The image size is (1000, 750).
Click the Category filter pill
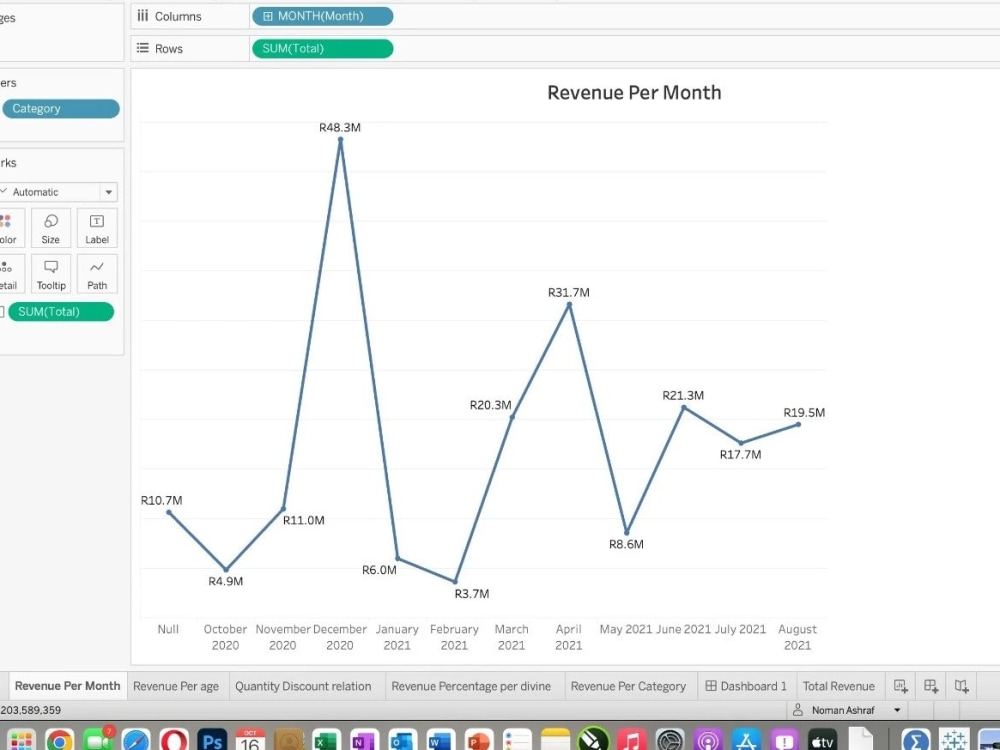[x=60, y=108]
